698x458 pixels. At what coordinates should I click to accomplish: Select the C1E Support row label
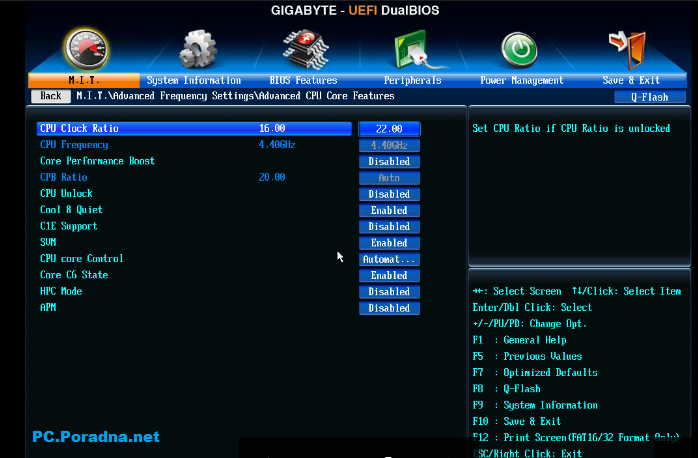pyautogui.click(x=69, y=226)
